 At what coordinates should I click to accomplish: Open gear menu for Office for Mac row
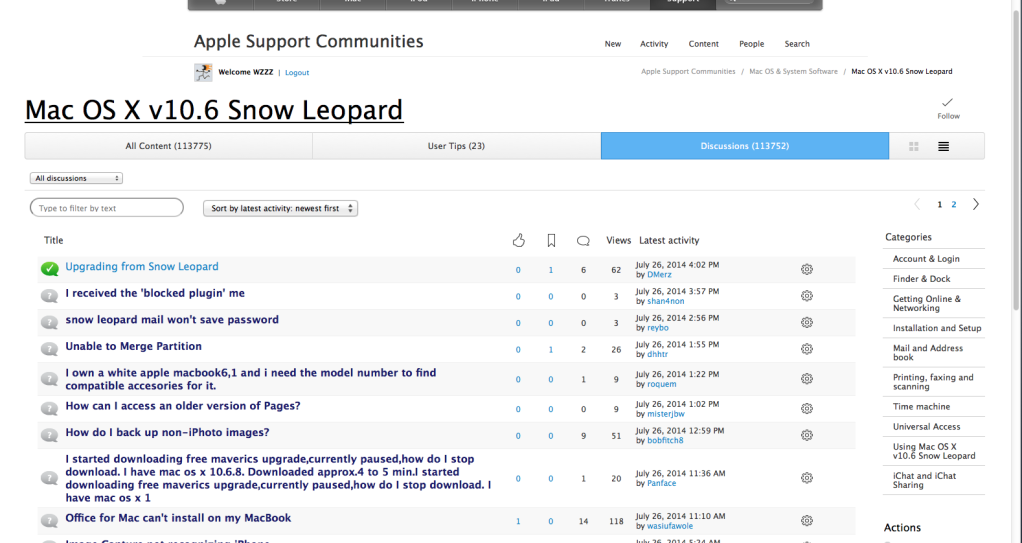coord(807,521)
